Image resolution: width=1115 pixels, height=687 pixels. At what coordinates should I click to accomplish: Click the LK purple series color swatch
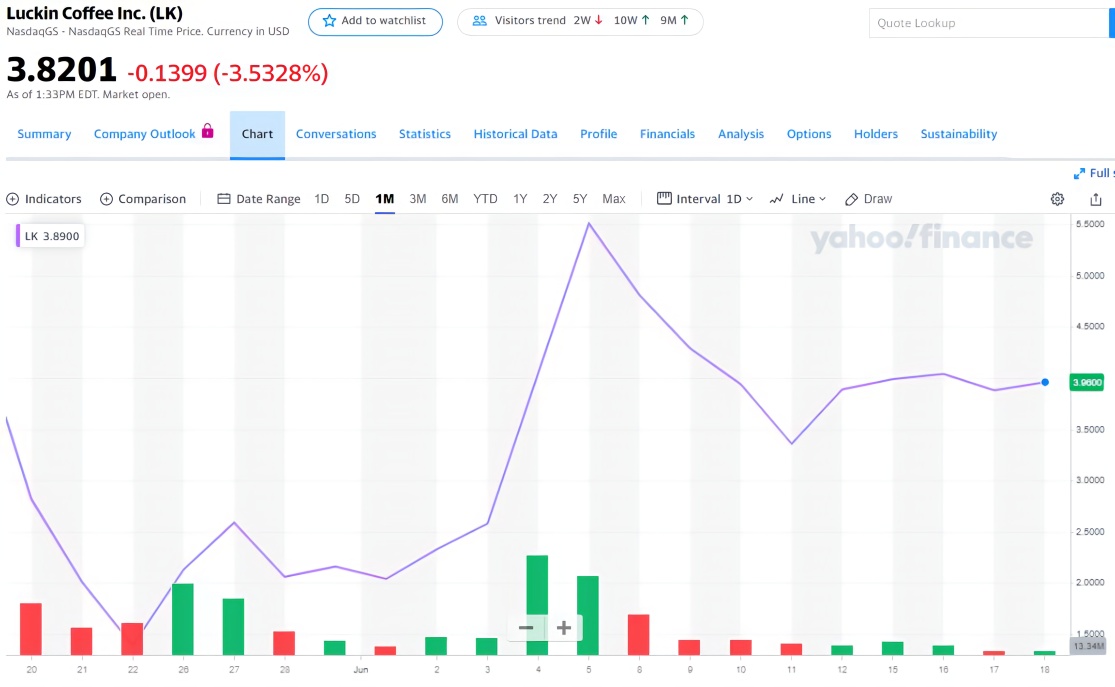(18, 236)
